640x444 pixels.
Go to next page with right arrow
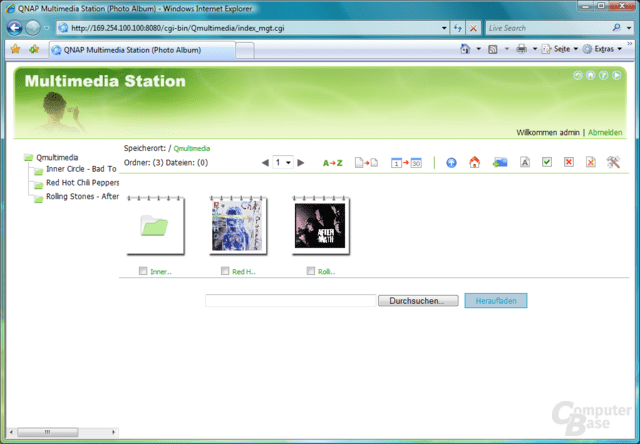301,163
